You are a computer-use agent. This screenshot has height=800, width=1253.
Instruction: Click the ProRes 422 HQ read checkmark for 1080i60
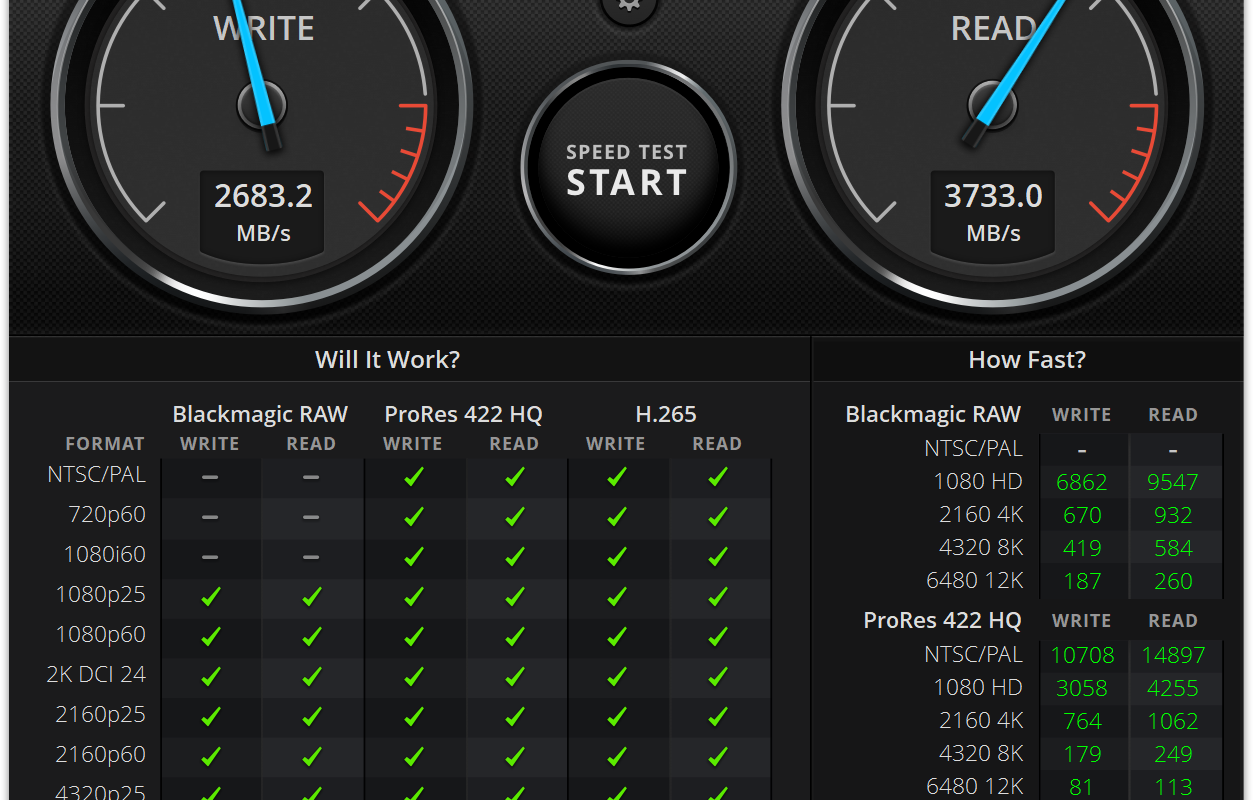(x=515, y=557)
